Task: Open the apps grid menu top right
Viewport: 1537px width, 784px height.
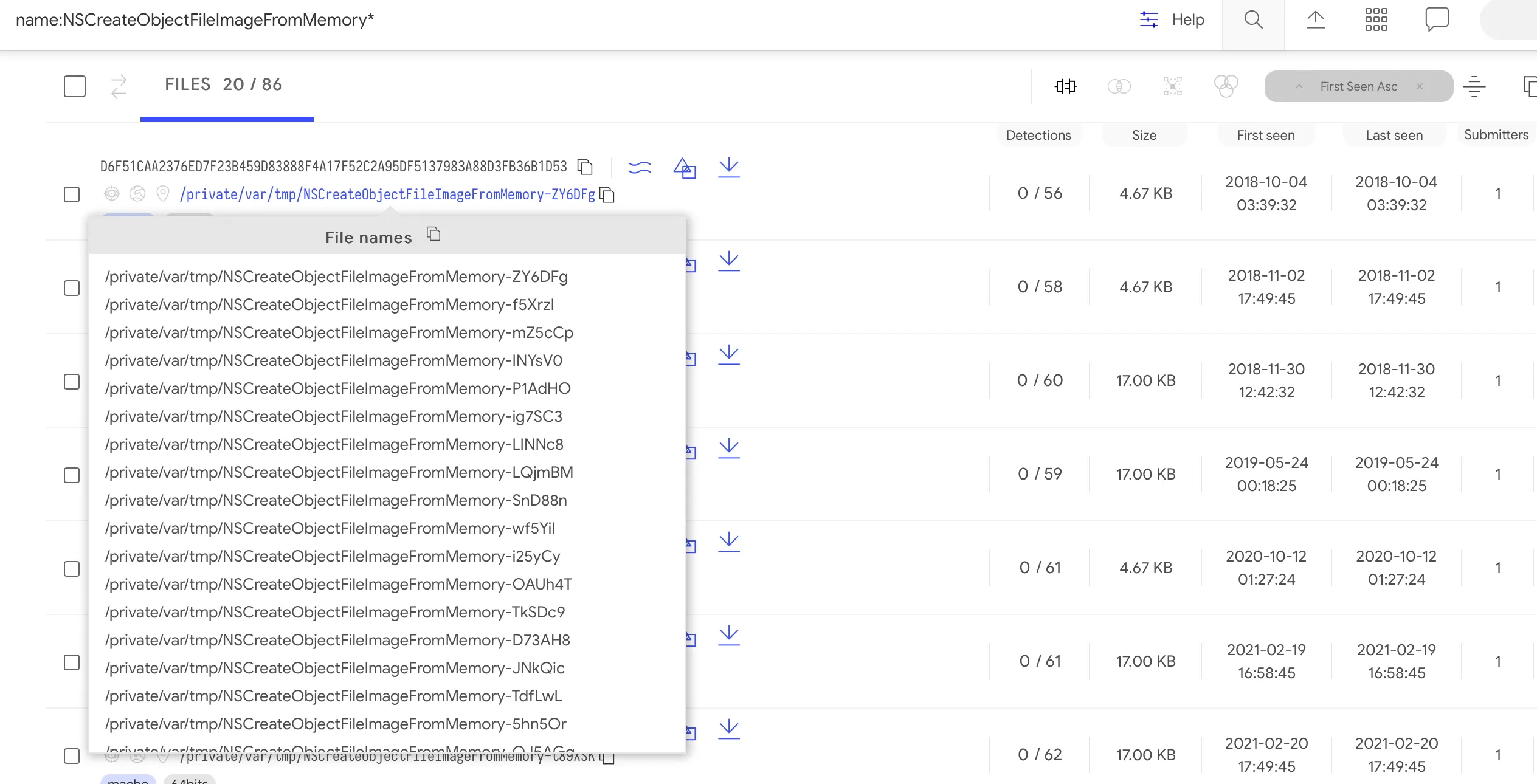Action: pos(1376,19)
